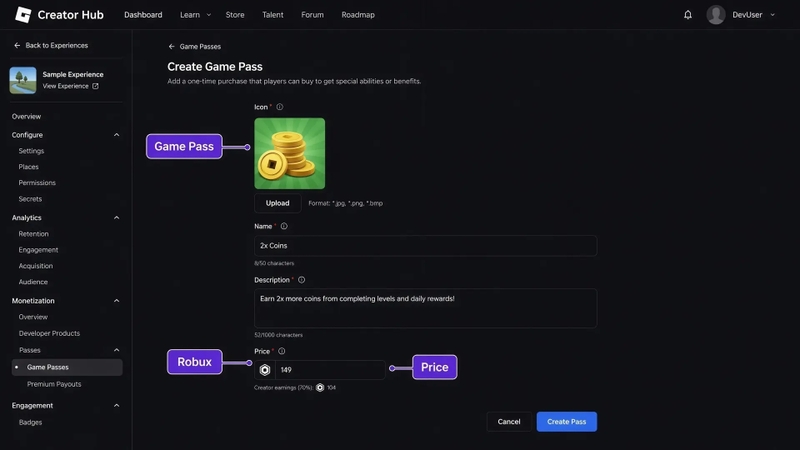Collapse the Configure section
Image resolution: width=800 pixels, height=450 pixels.
pyautogui.click(x=116, y=135)
